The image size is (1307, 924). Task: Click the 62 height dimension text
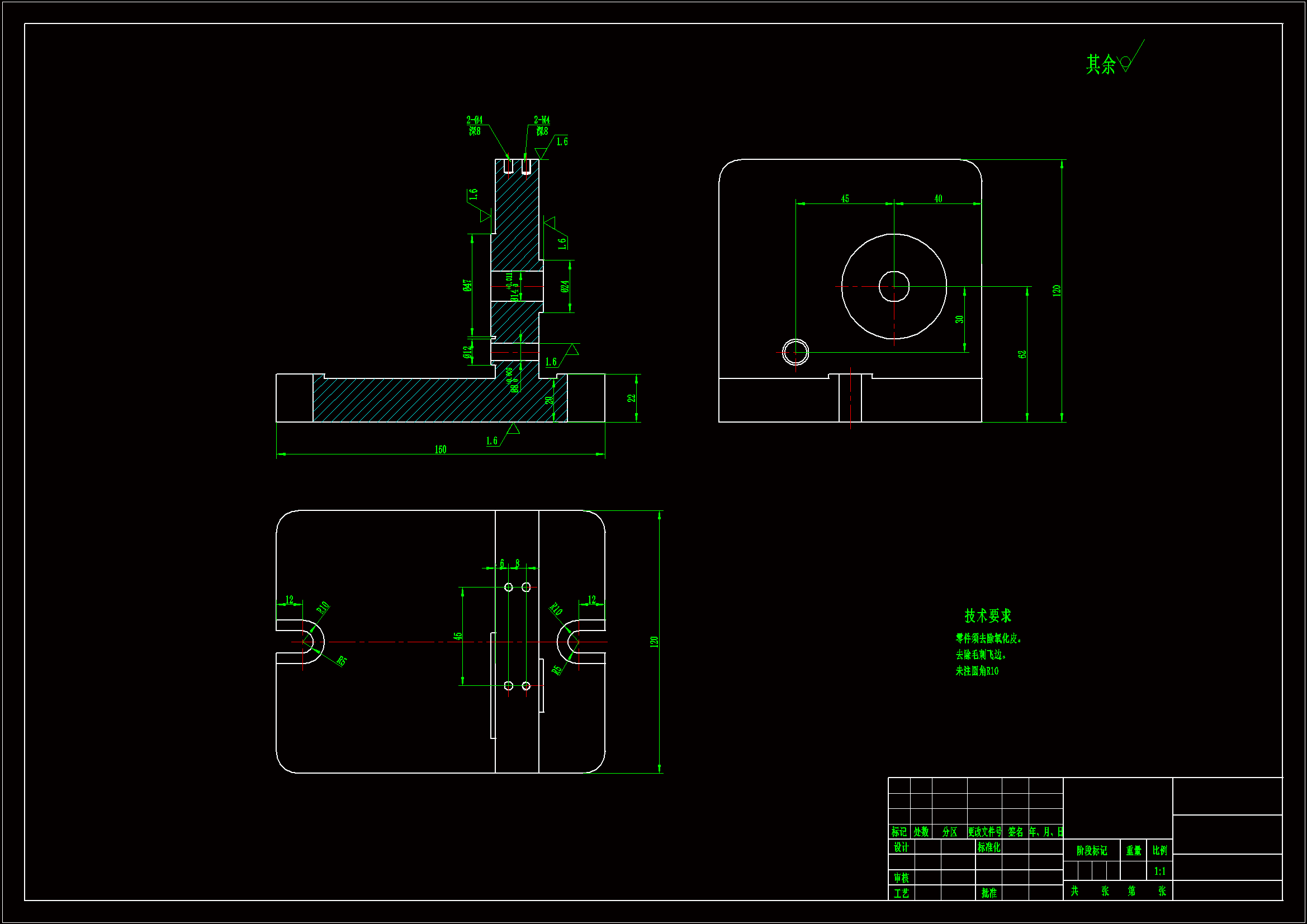coord(1022,354)
